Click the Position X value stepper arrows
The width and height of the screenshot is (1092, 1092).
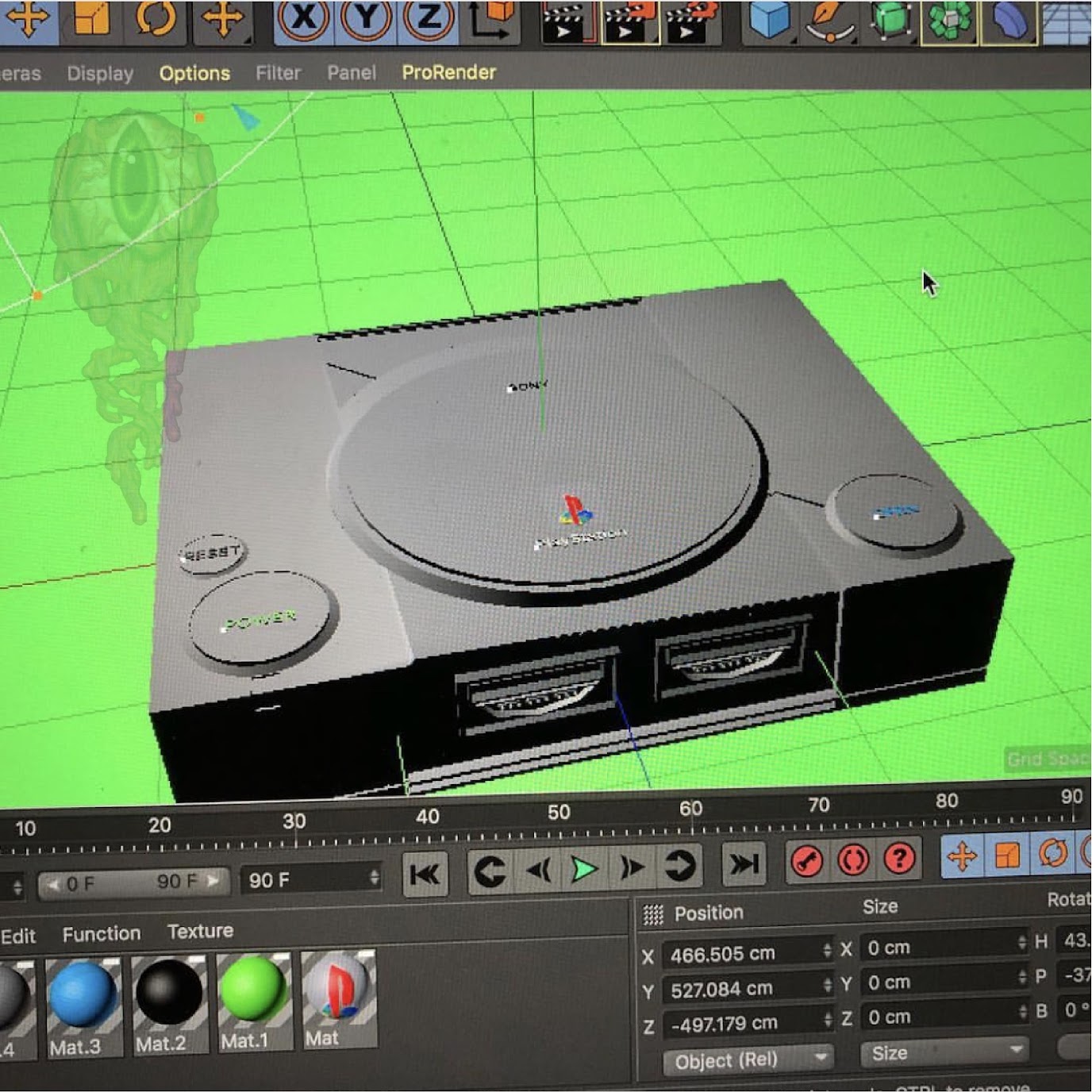coord(827,950)
